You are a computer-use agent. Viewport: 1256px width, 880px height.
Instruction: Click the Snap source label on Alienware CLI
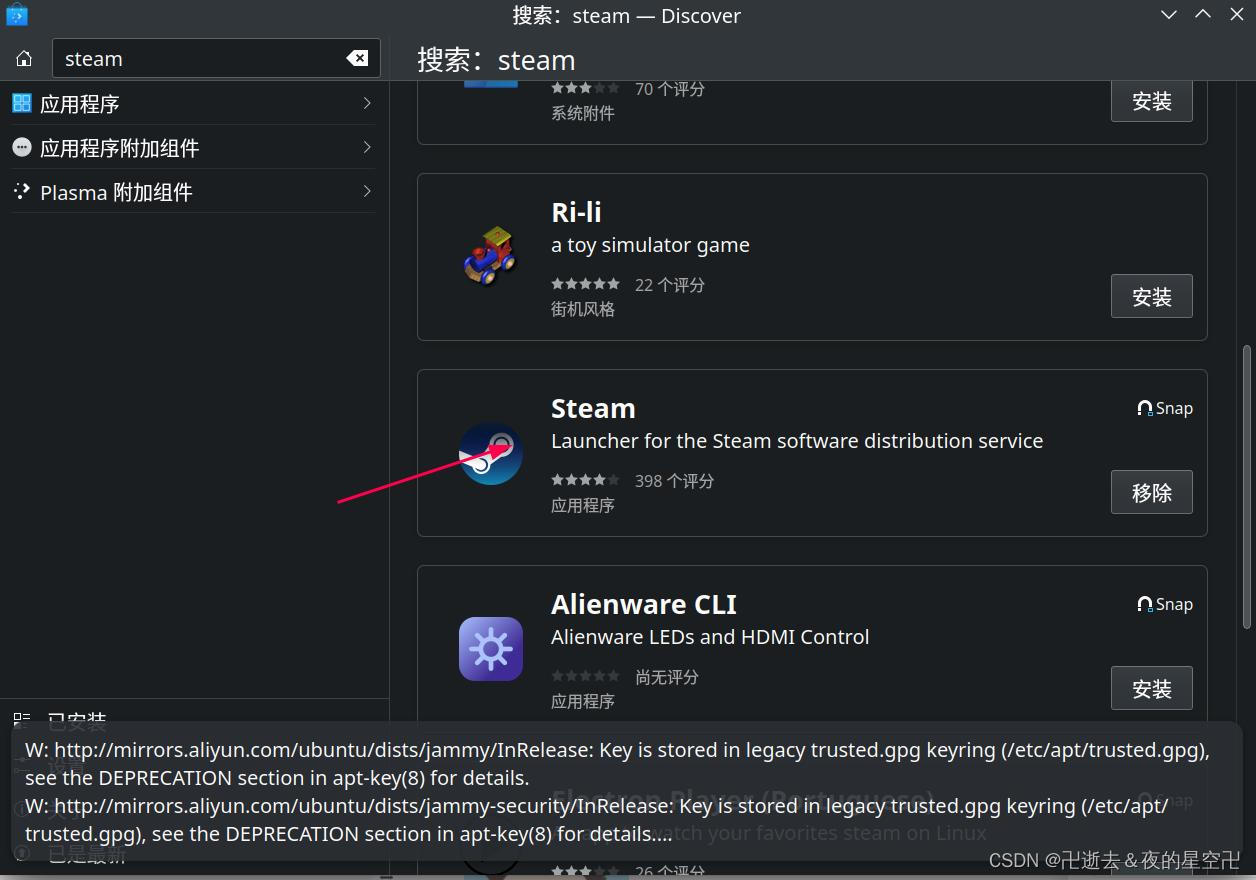[x=1165, y=604]
